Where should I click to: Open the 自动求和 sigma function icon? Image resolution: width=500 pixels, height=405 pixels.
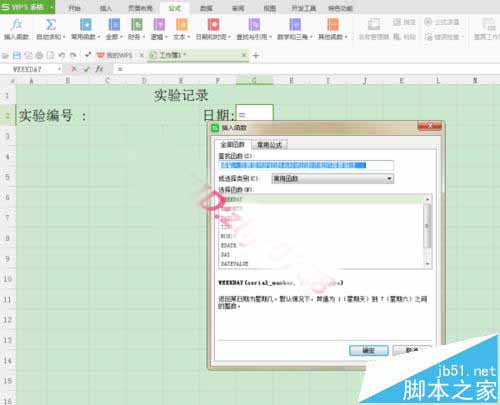(x=51, y=25)
